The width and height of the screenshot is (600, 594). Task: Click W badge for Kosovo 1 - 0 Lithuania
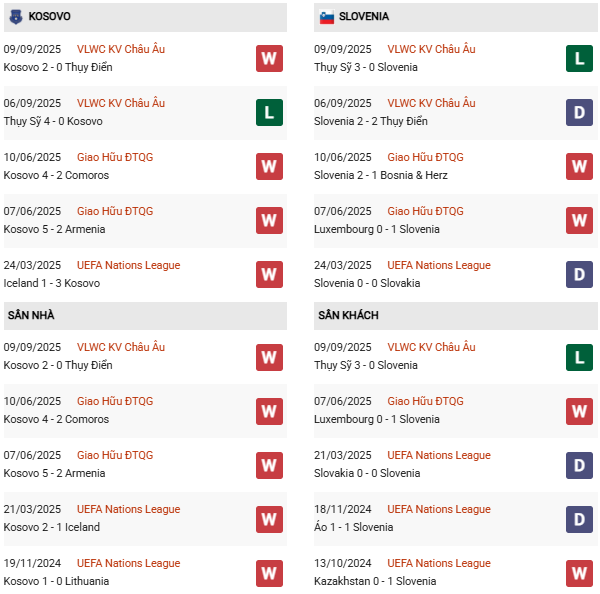pos(269,572)
